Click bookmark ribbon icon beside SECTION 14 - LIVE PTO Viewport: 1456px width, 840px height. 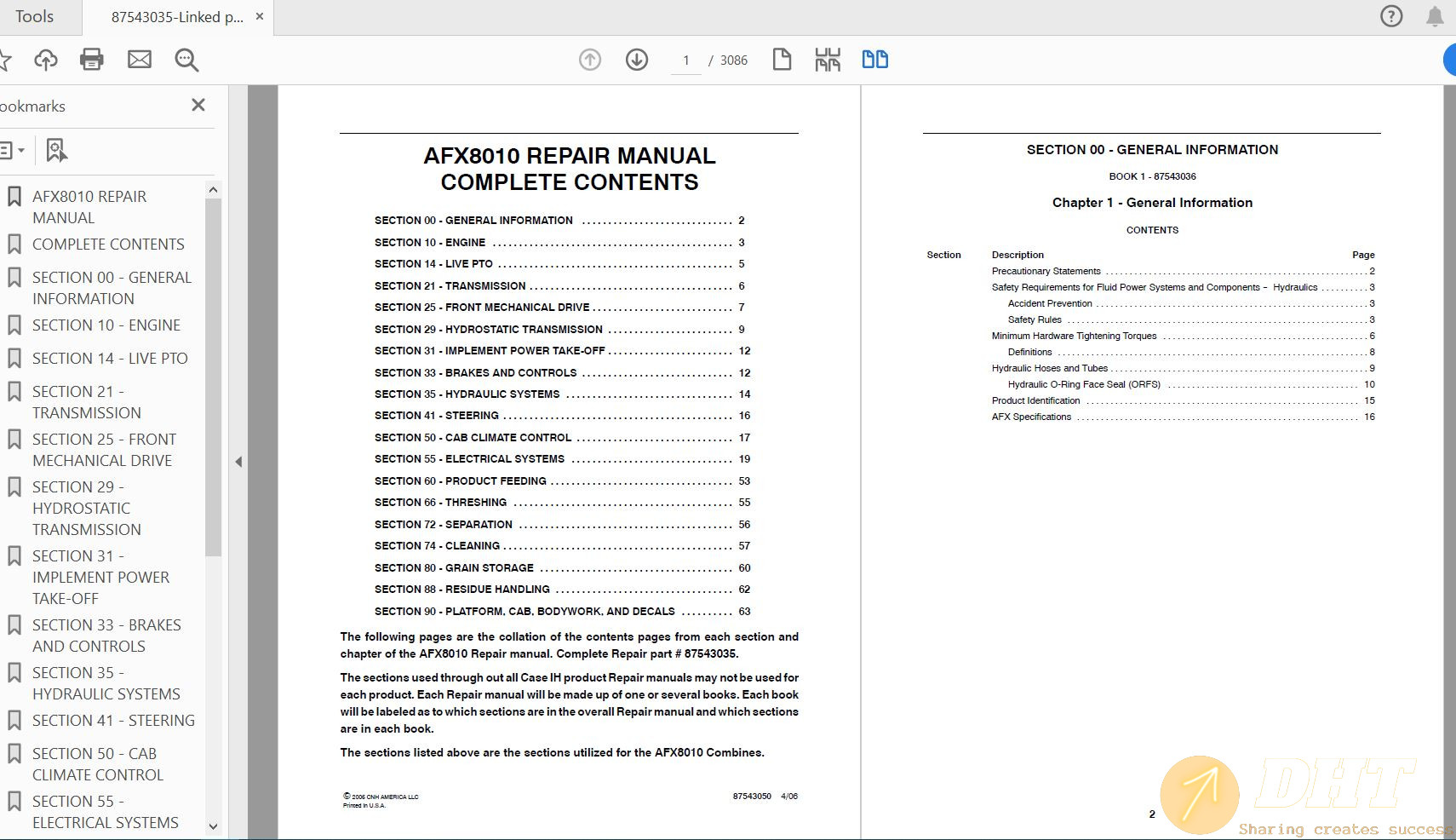coord(14,359)
